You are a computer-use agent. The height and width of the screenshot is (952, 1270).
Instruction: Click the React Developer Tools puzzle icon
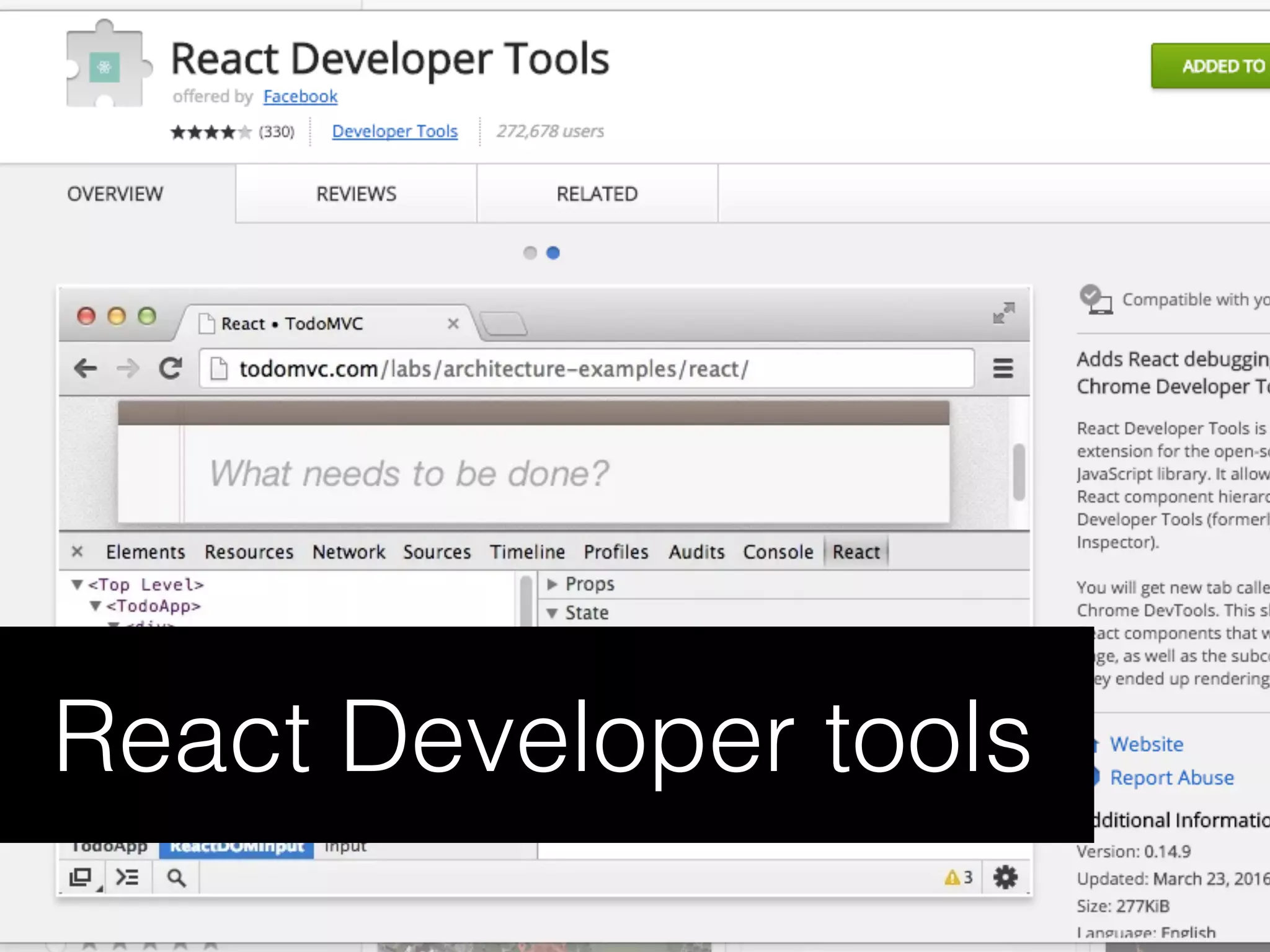(x=109, y=63)
